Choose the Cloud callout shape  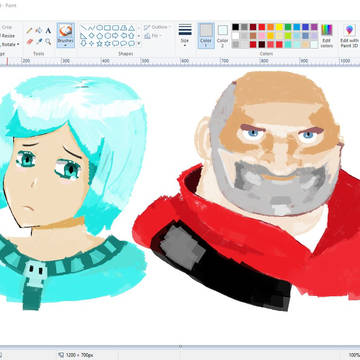click(131, 43)
